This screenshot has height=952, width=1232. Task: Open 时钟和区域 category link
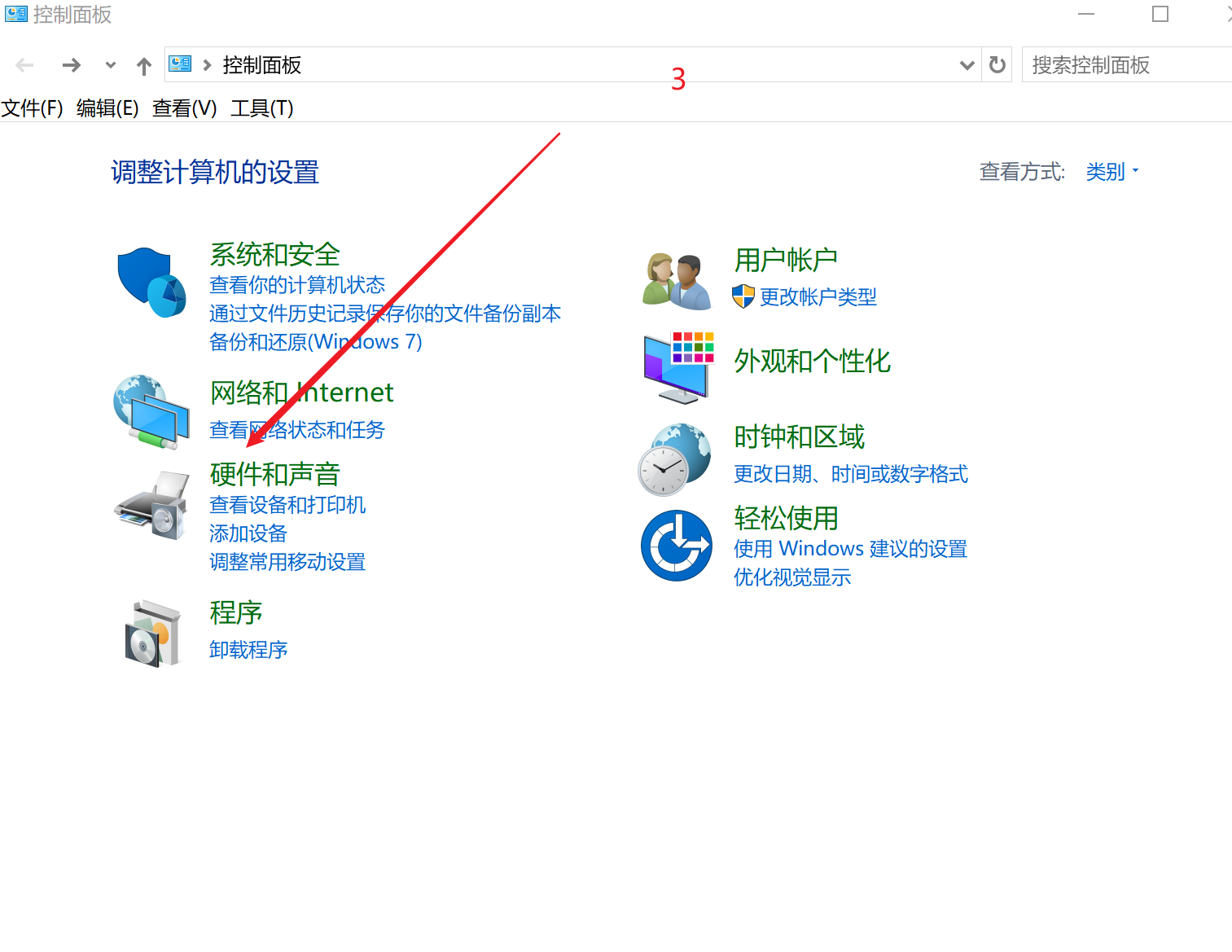pos(799,437)
